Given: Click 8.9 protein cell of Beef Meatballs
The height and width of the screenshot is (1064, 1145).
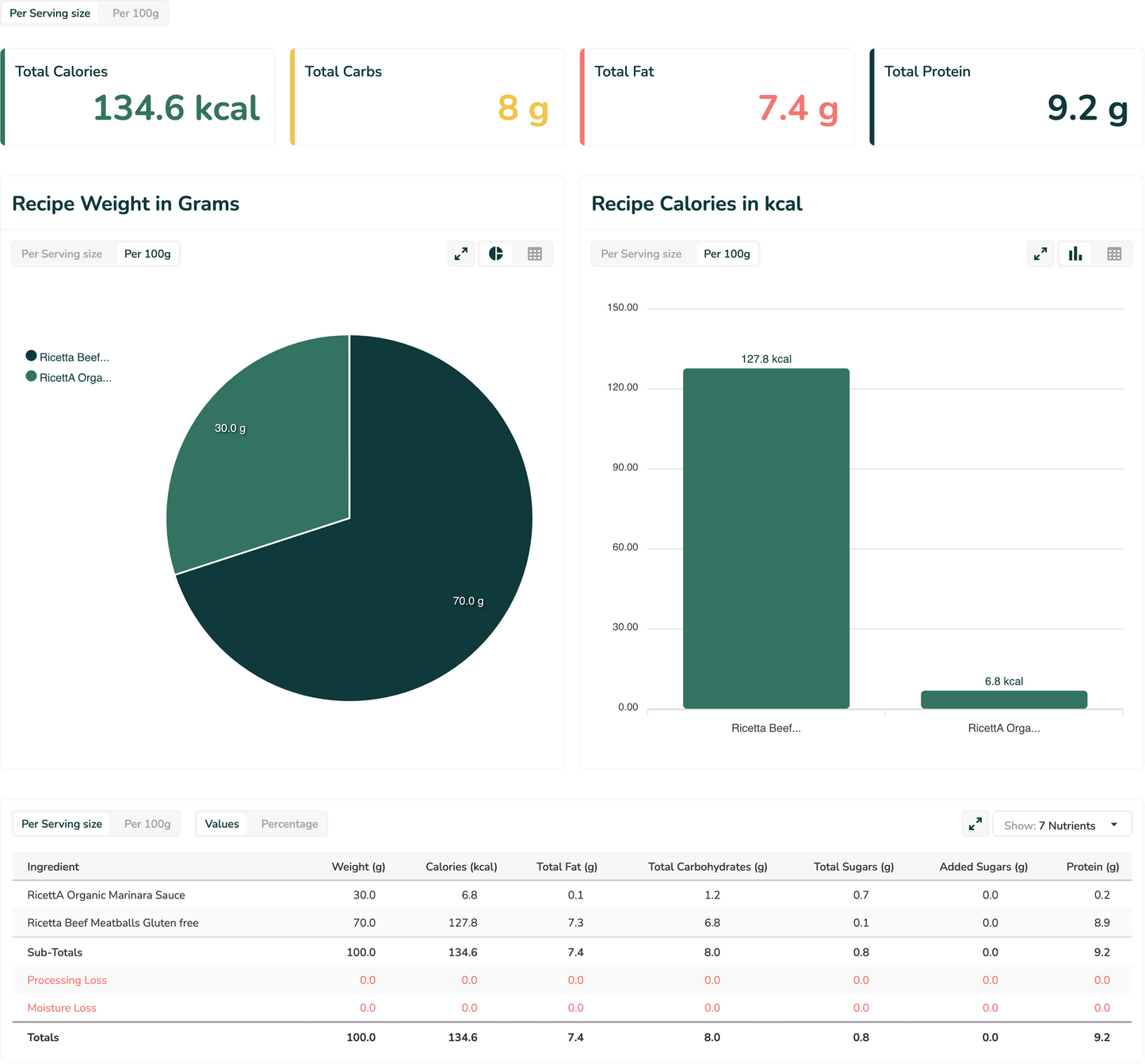Looking at the screenshot, I should tap(1102, 923).
